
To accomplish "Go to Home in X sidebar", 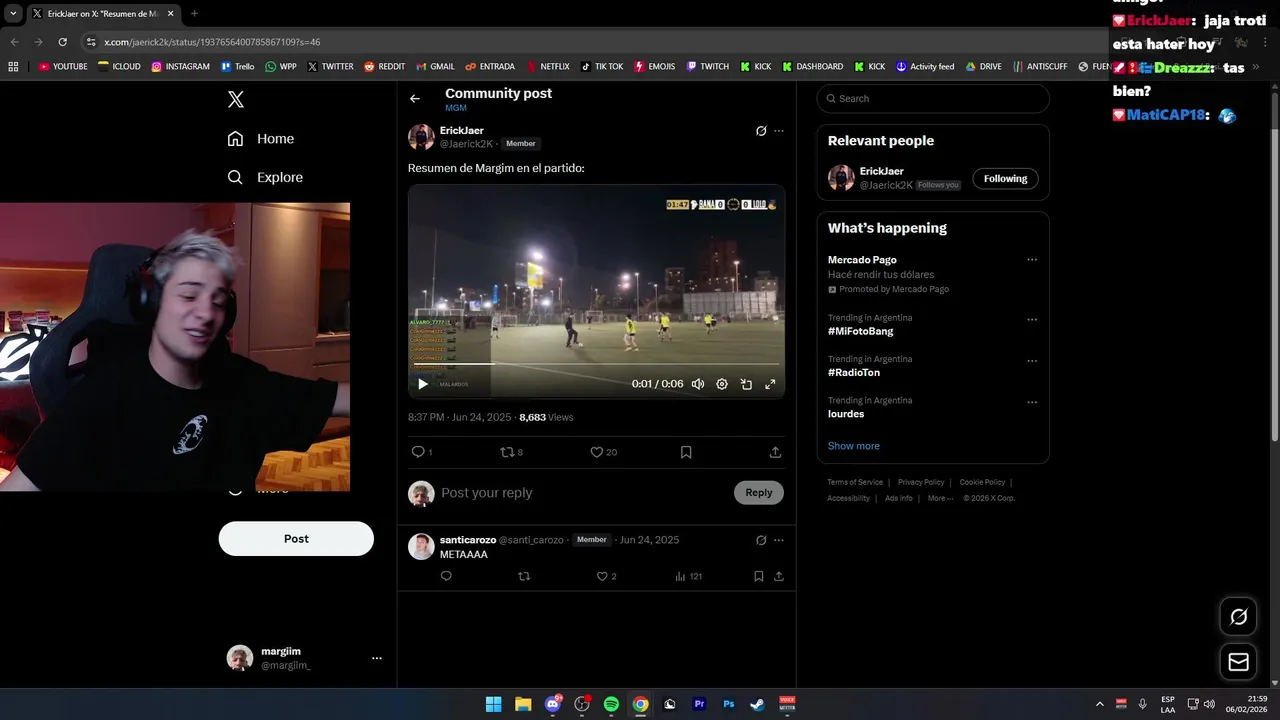I will tap(261, 139).
